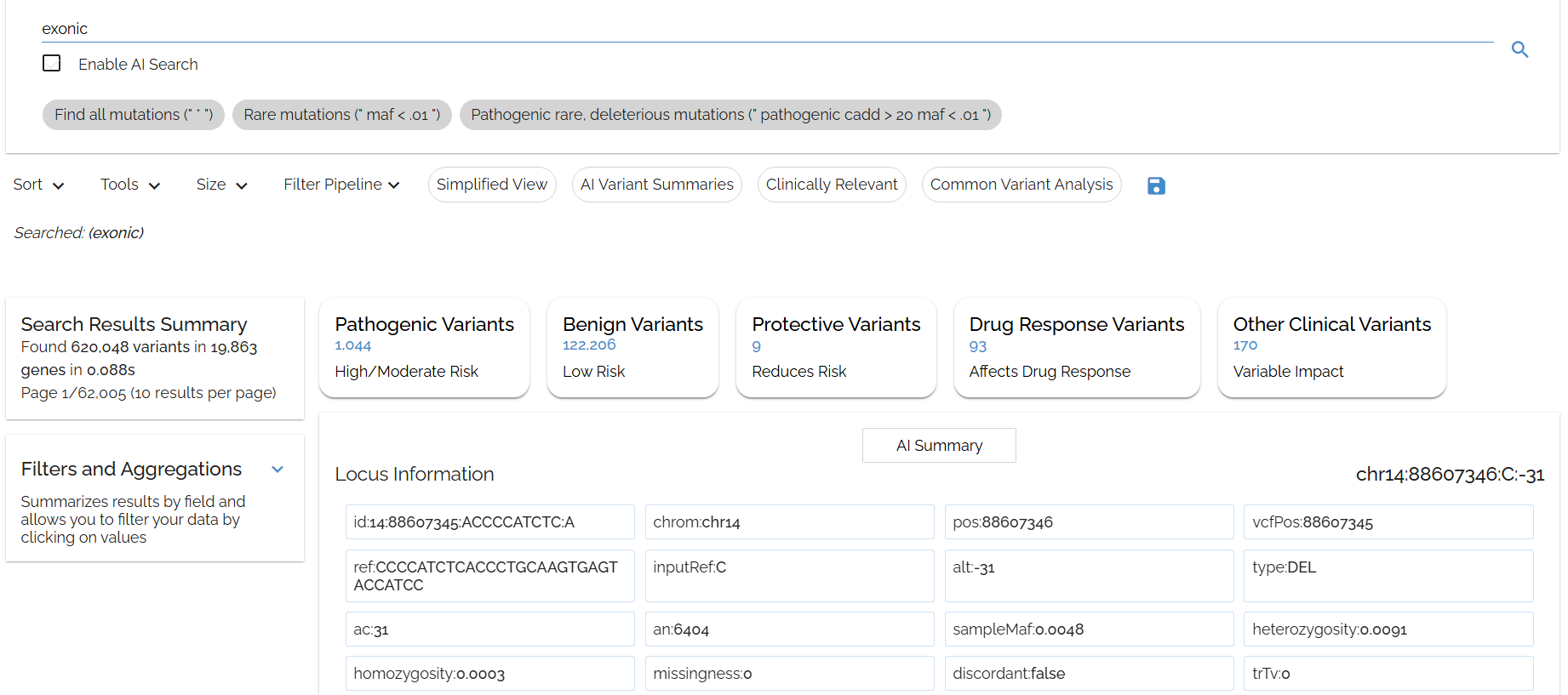Select the Benign Variants card

click(x=632, y=347)
